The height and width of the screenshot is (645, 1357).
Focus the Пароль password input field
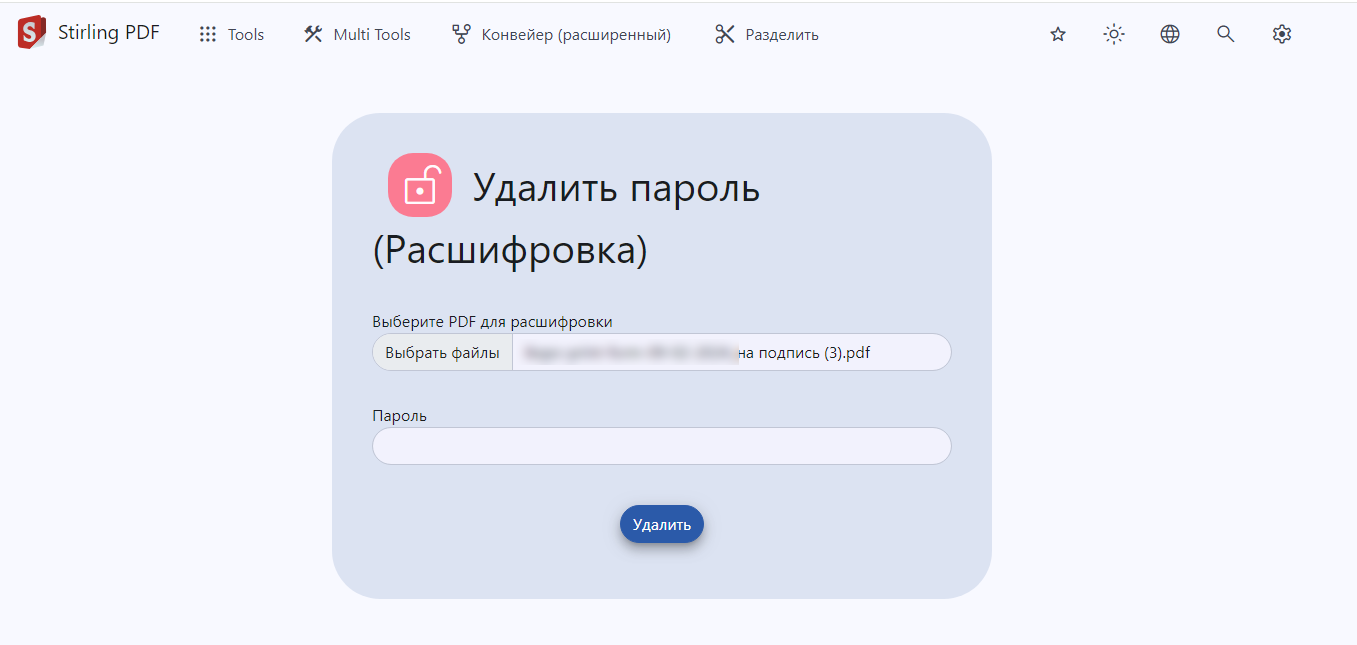(x=662, y=446)
